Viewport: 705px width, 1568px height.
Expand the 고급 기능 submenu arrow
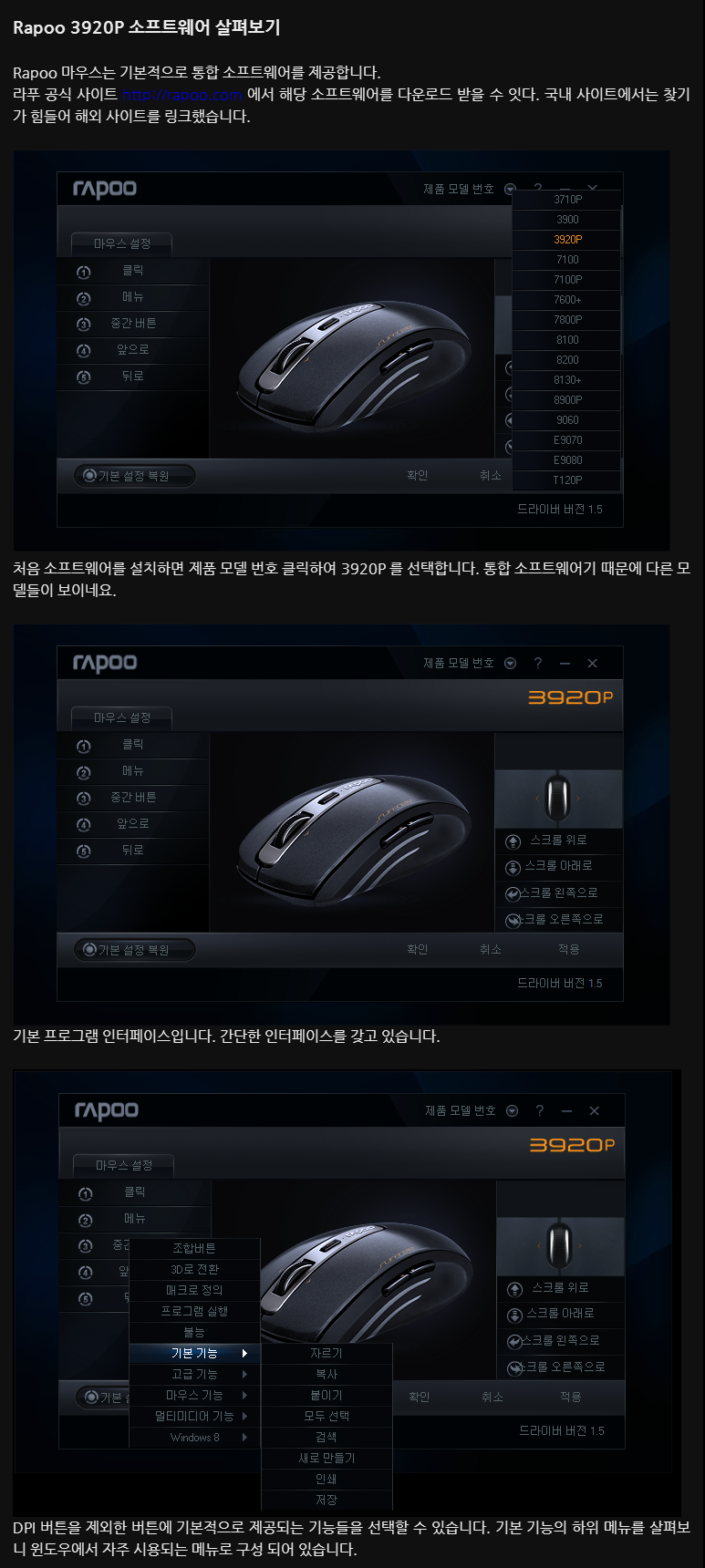244,1374
